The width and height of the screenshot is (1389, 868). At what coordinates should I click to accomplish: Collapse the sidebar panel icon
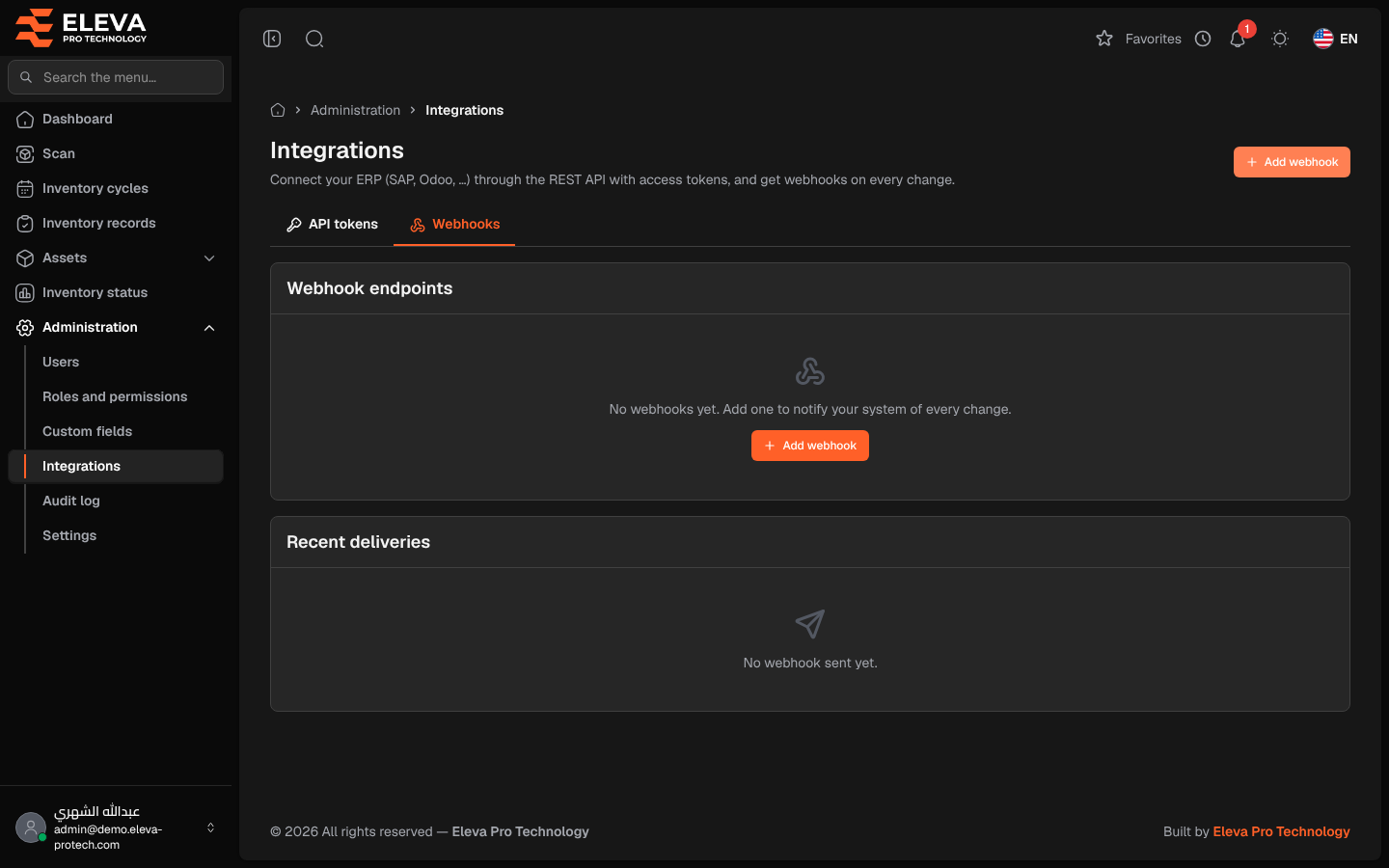[x=272, y=39]
